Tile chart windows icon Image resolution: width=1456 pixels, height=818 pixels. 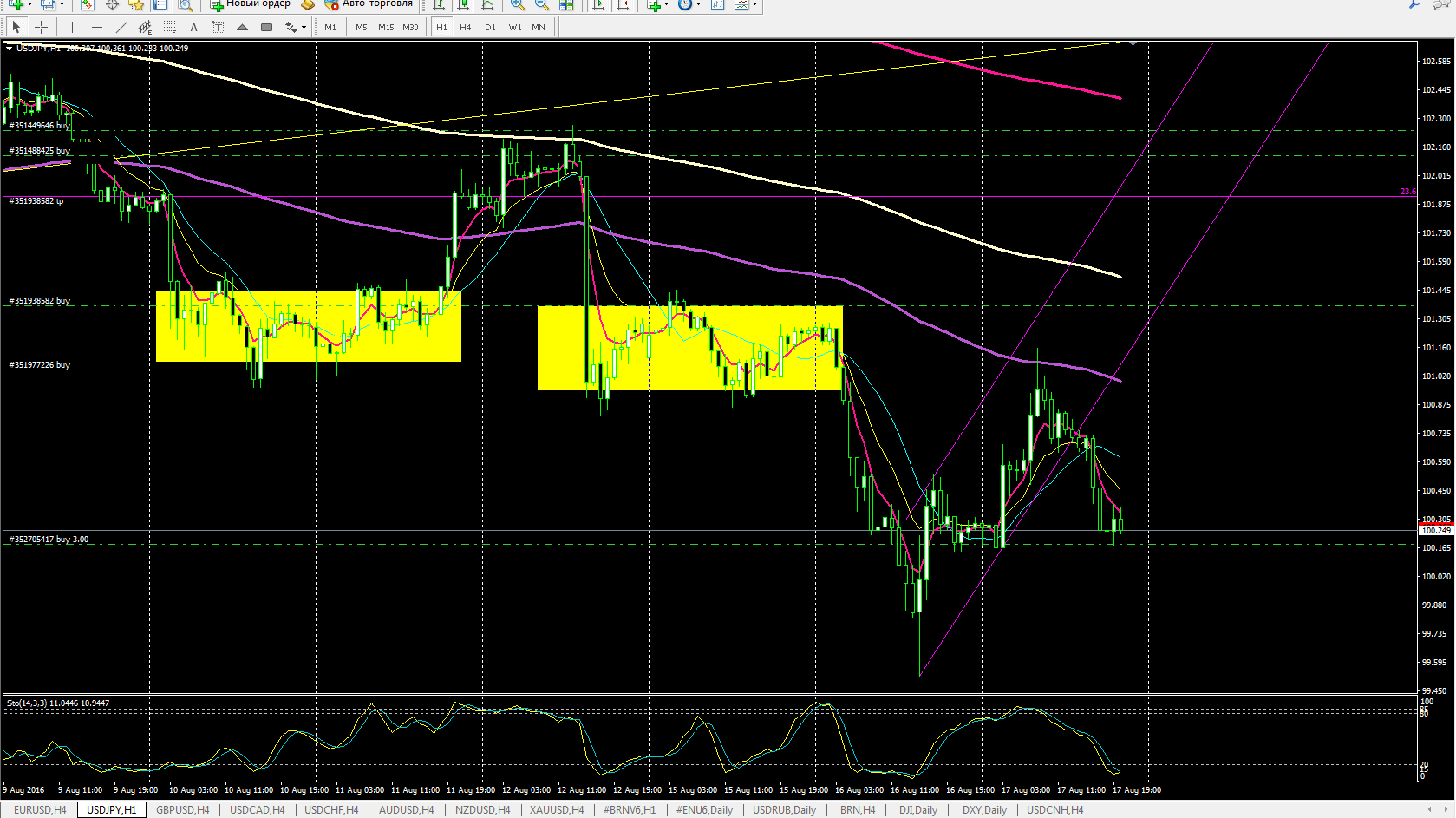[x=566, y=4]
